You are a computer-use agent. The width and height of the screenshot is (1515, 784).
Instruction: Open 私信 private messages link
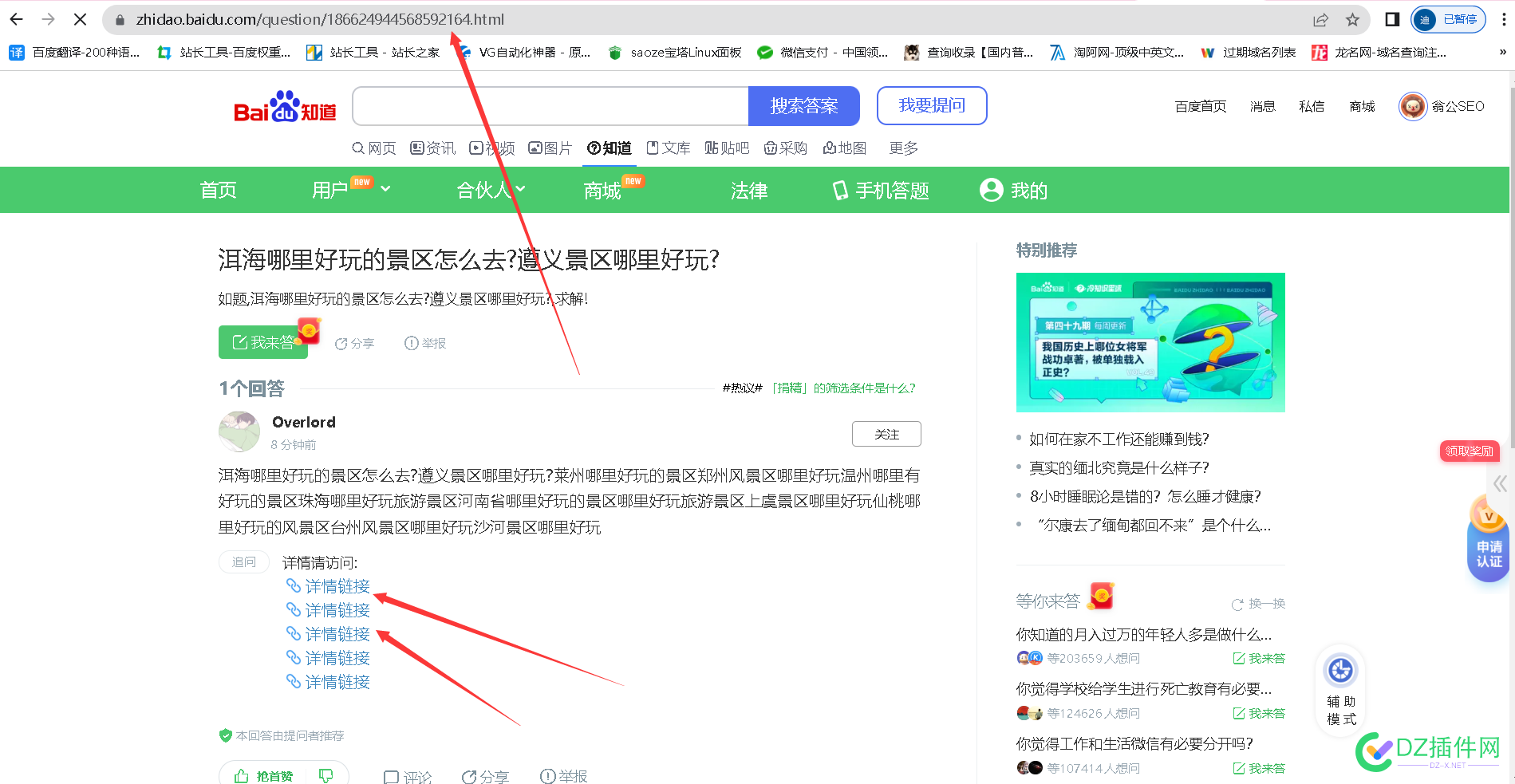(1312, 107)
